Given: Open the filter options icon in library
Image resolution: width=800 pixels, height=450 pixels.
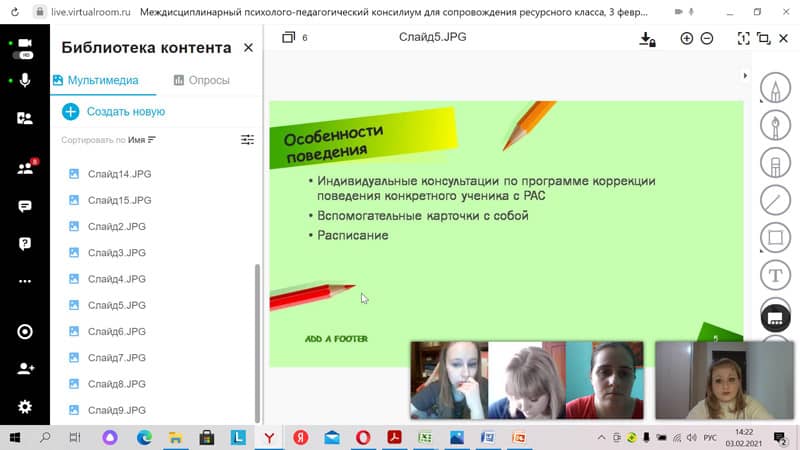Looking at the screenshot, I should click(247, 139).
